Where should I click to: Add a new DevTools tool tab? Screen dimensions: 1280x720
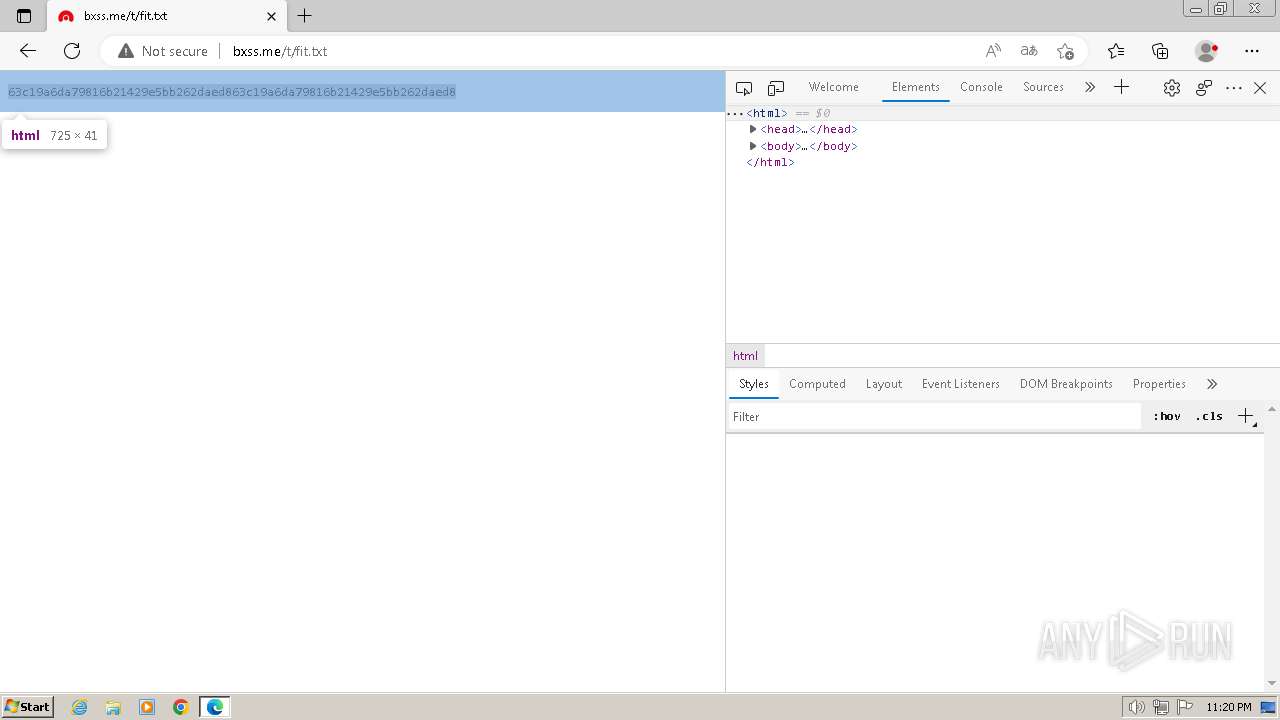coord(1122,87)
